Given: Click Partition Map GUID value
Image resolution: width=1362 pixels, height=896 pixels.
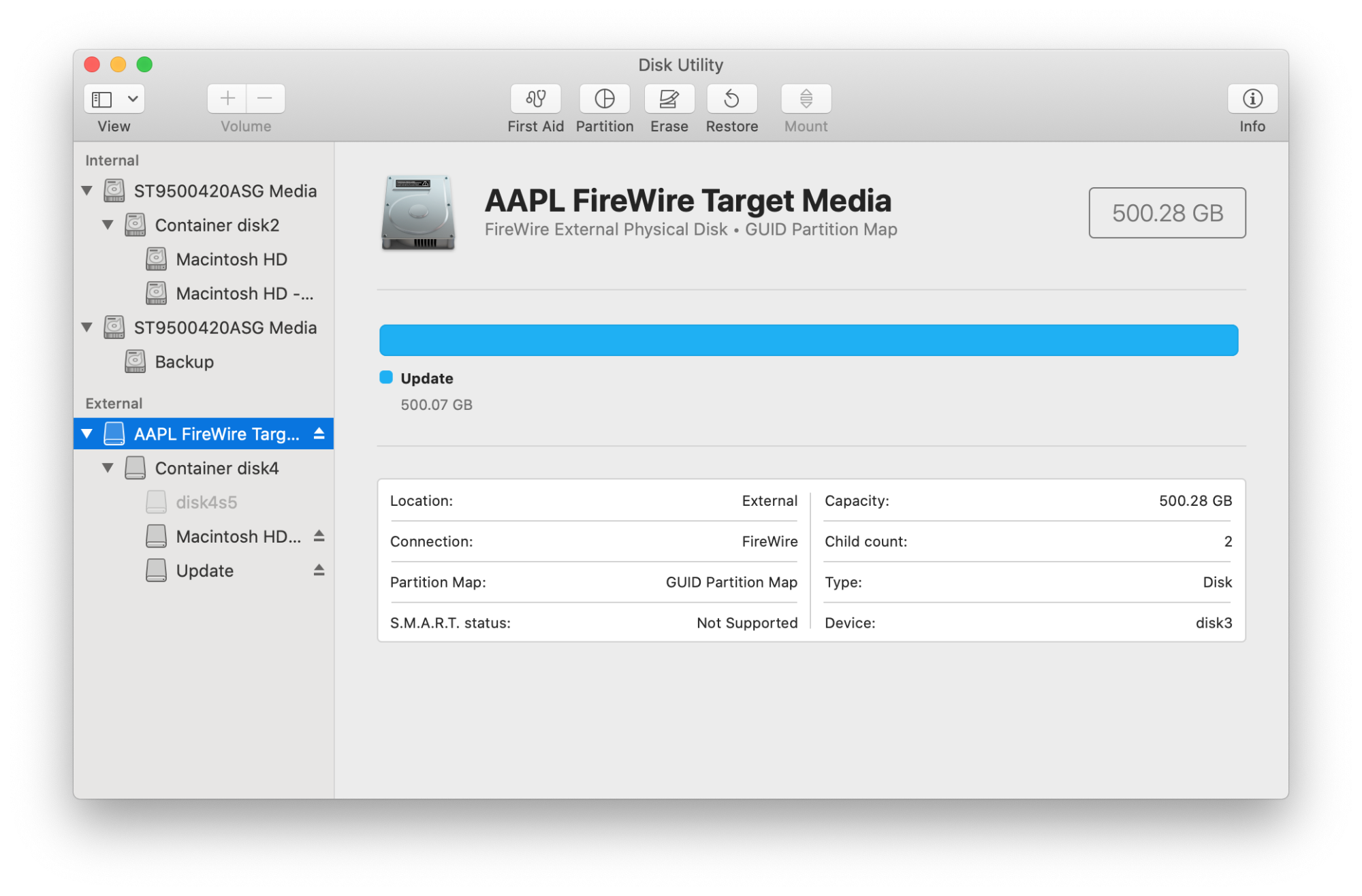Looking at the screenshot, I should pyautogui.click(x=731, y=582).
